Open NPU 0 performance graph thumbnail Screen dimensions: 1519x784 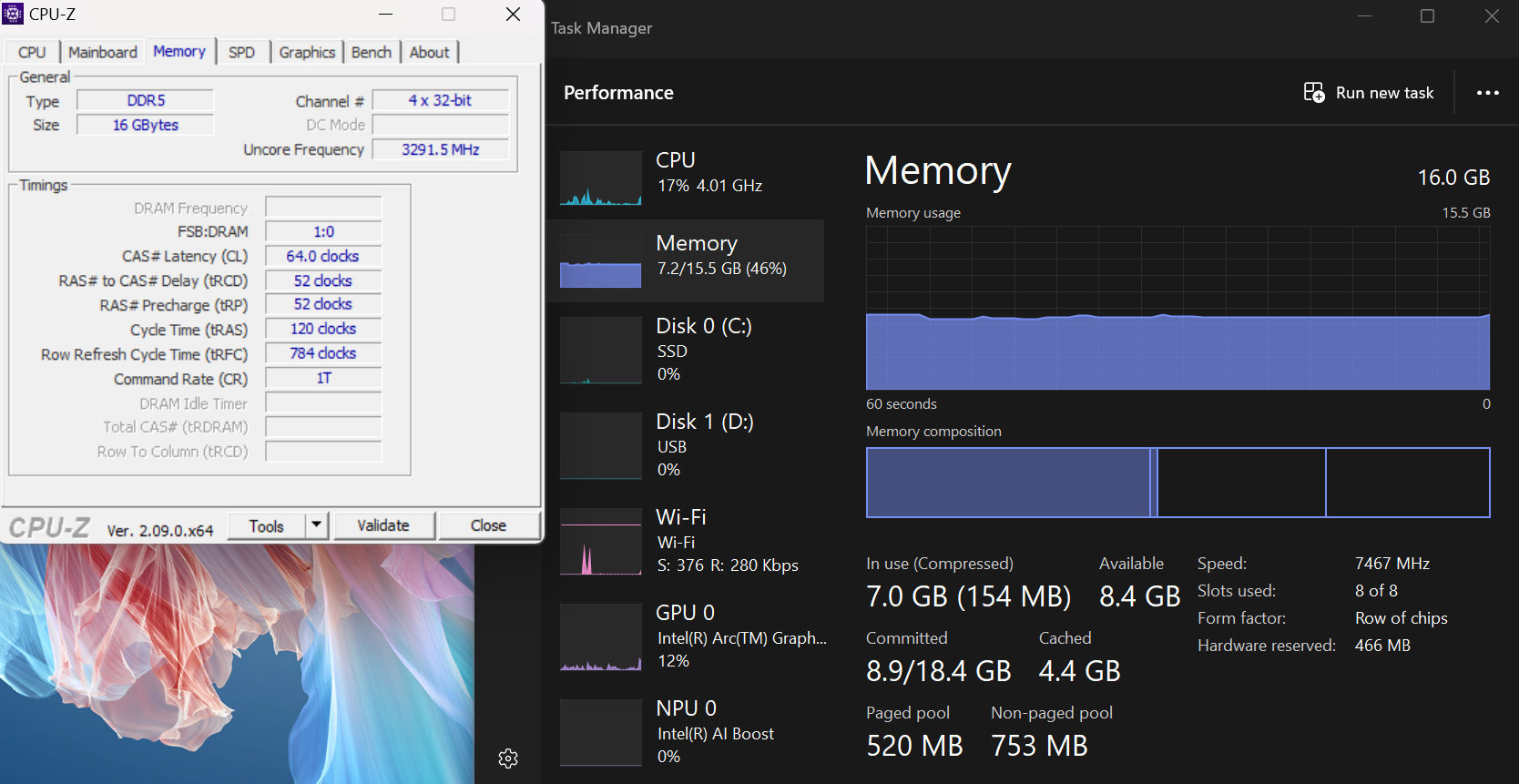tap(600, 733)
